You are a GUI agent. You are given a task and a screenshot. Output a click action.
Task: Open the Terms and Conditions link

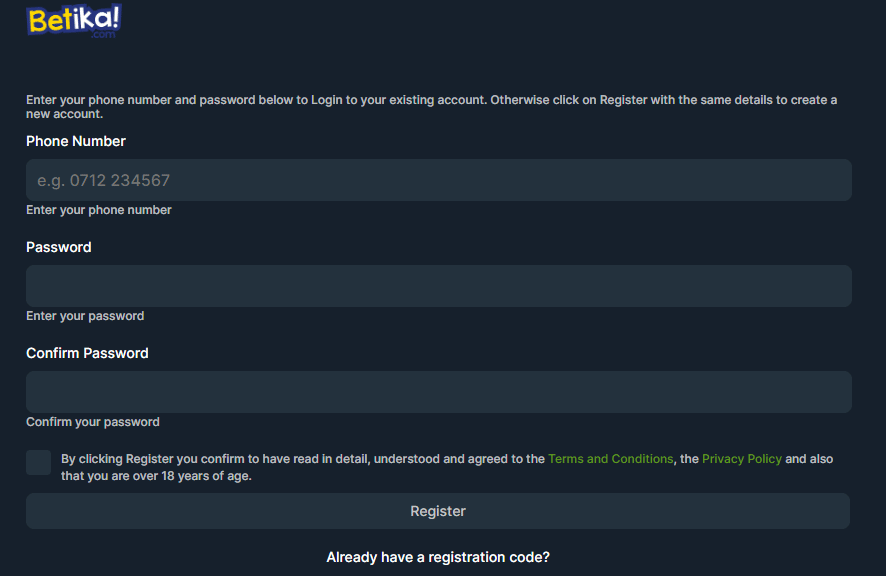tap(610, 459)
